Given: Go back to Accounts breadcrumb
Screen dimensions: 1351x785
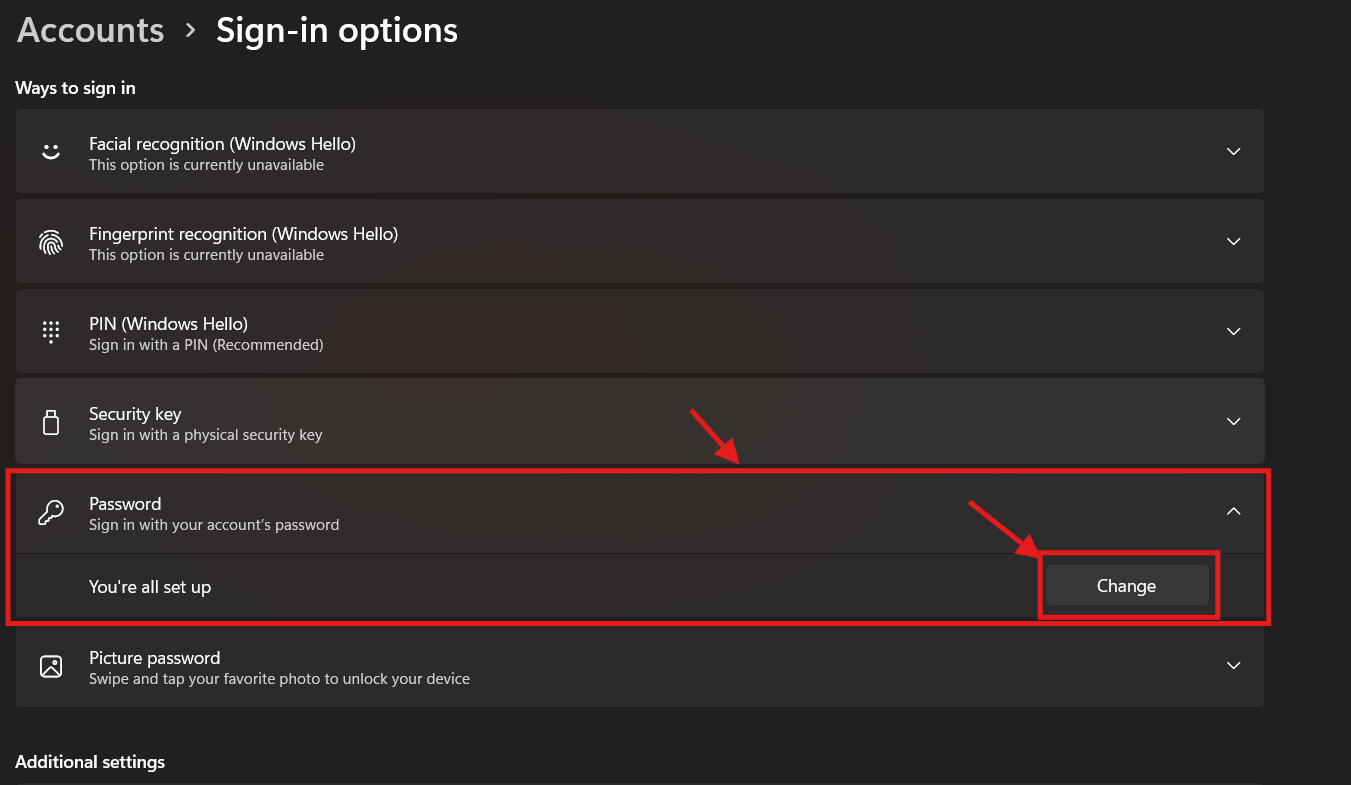Looking at the screenshot, I should pyautogui.click(x=90, y=30).
